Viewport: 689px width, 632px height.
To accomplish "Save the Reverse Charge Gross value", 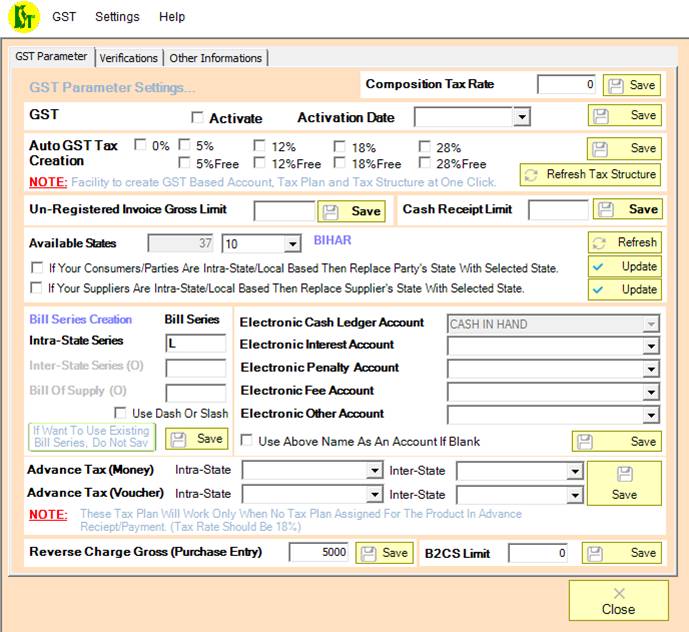I will (x=384, y=553).
